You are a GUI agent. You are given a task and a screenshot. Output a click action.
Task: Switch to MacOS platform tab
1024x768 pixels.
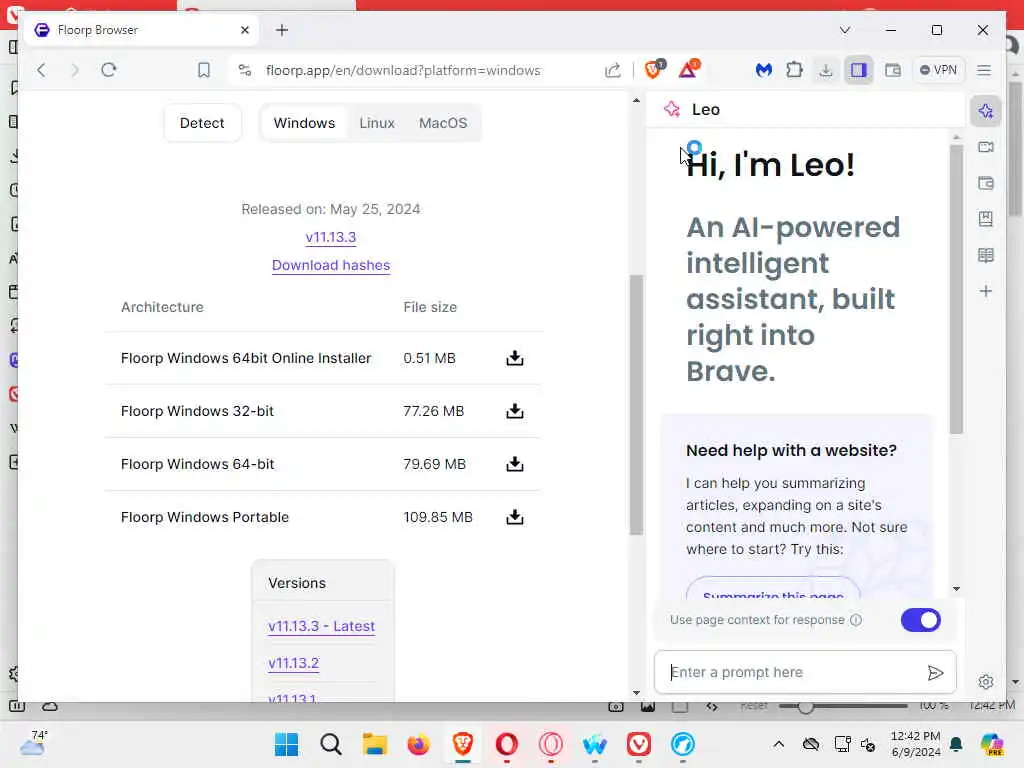pyautogui.click(x=443, y=123)
